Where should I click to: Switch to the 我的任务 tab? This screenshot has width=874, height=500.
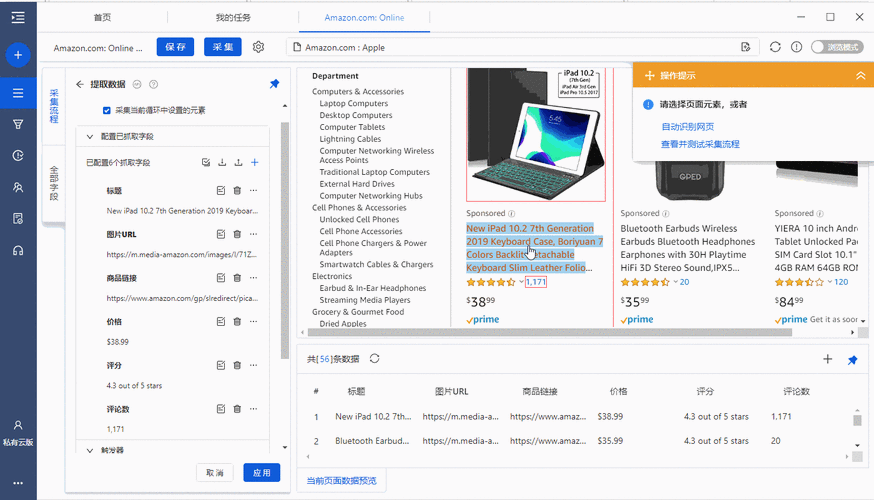233,18
